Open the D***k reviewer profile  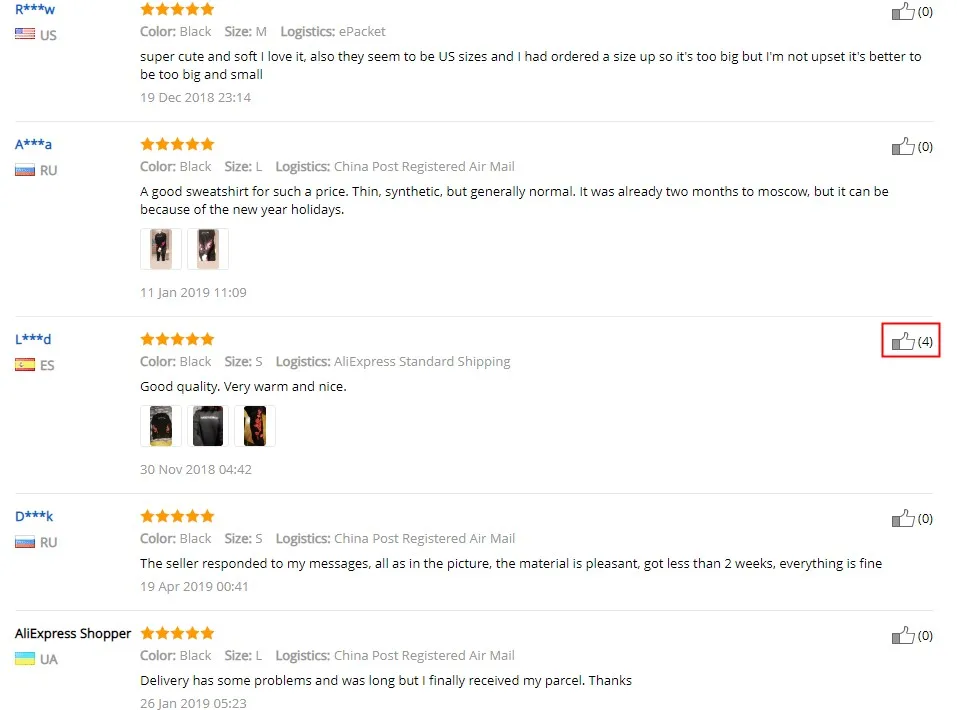click(34, 516)
